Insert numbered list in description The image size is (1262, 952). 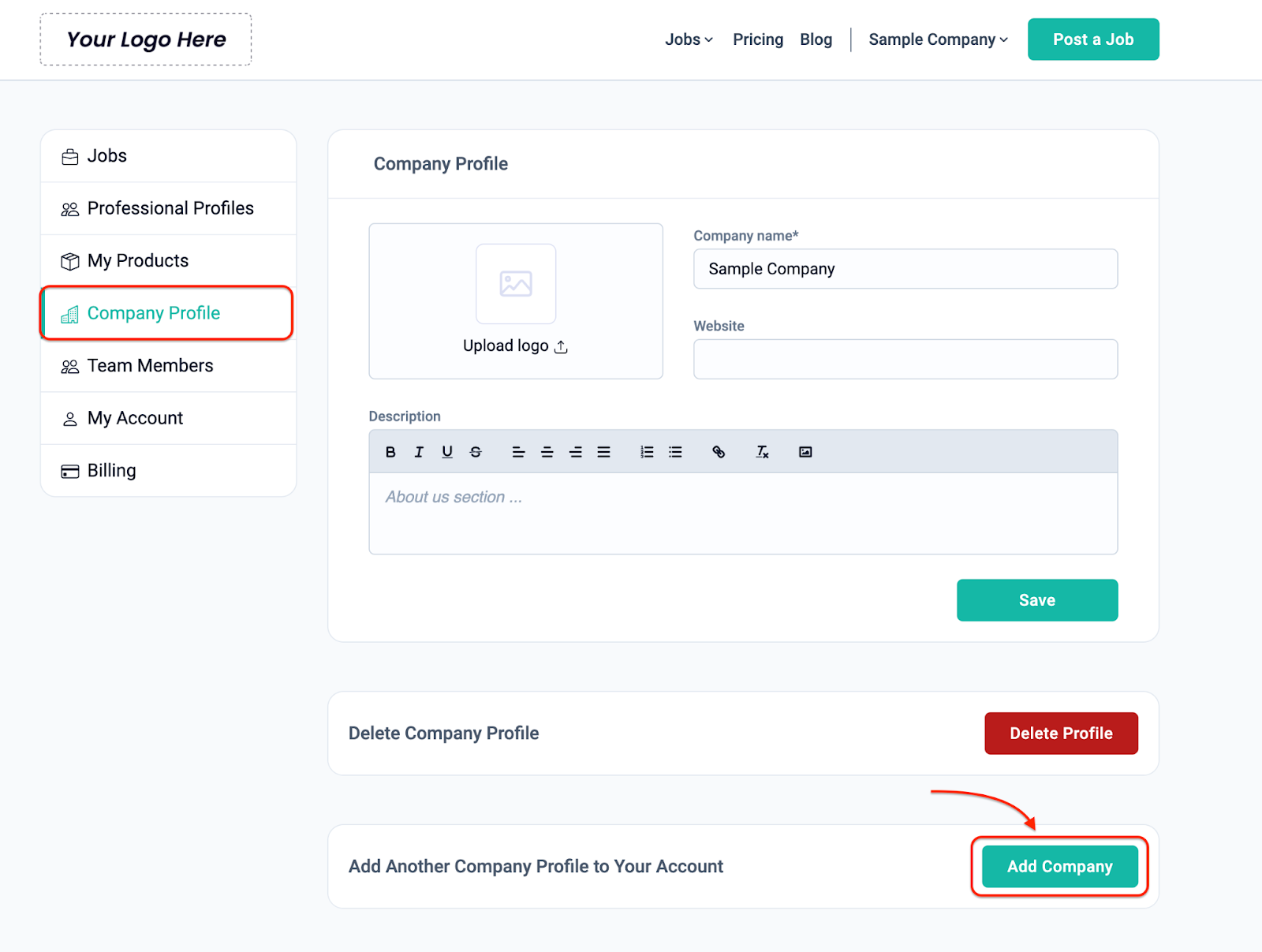coord(647,452)
